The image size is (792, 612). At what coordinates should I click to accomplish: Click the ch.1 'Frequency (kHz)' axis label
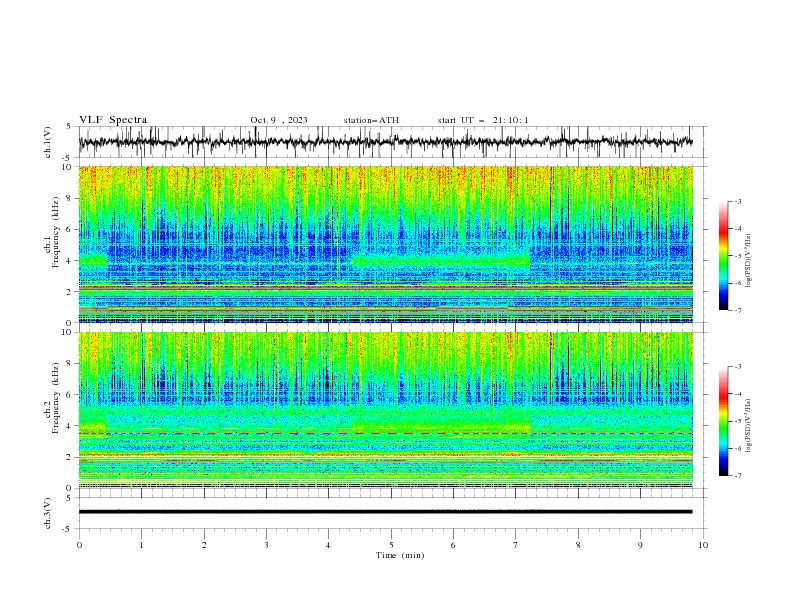(55, 233)
